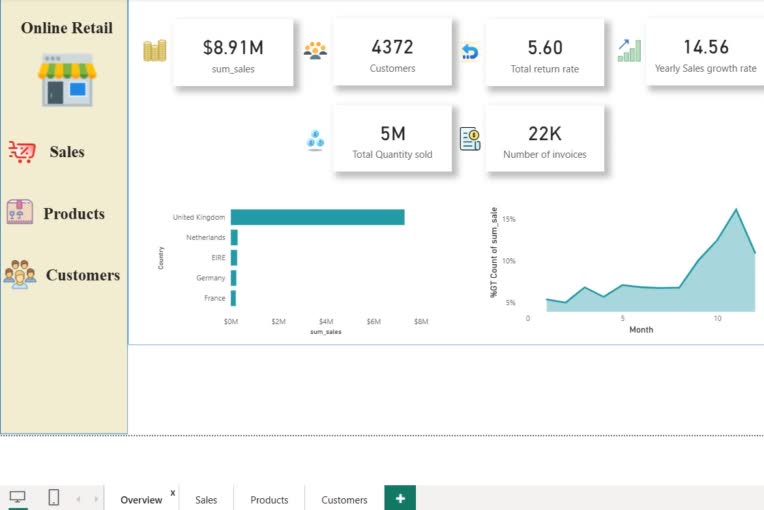This screenshot has width=764, height=510.
Task: Add a new page with plus button
Action: (x=400, y=498)
